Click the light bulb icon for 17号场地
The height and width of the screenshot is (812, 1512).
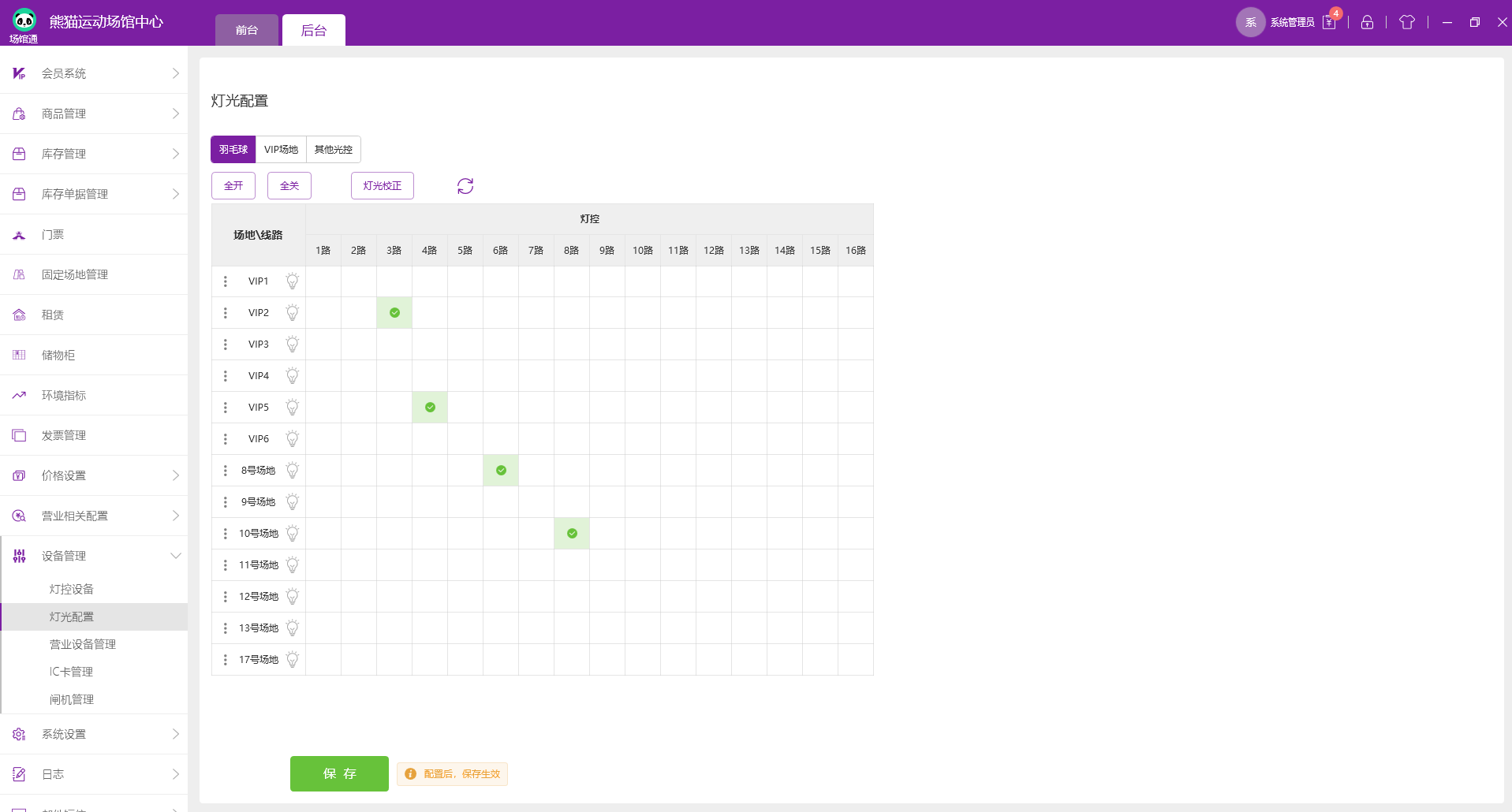point(293,660)
